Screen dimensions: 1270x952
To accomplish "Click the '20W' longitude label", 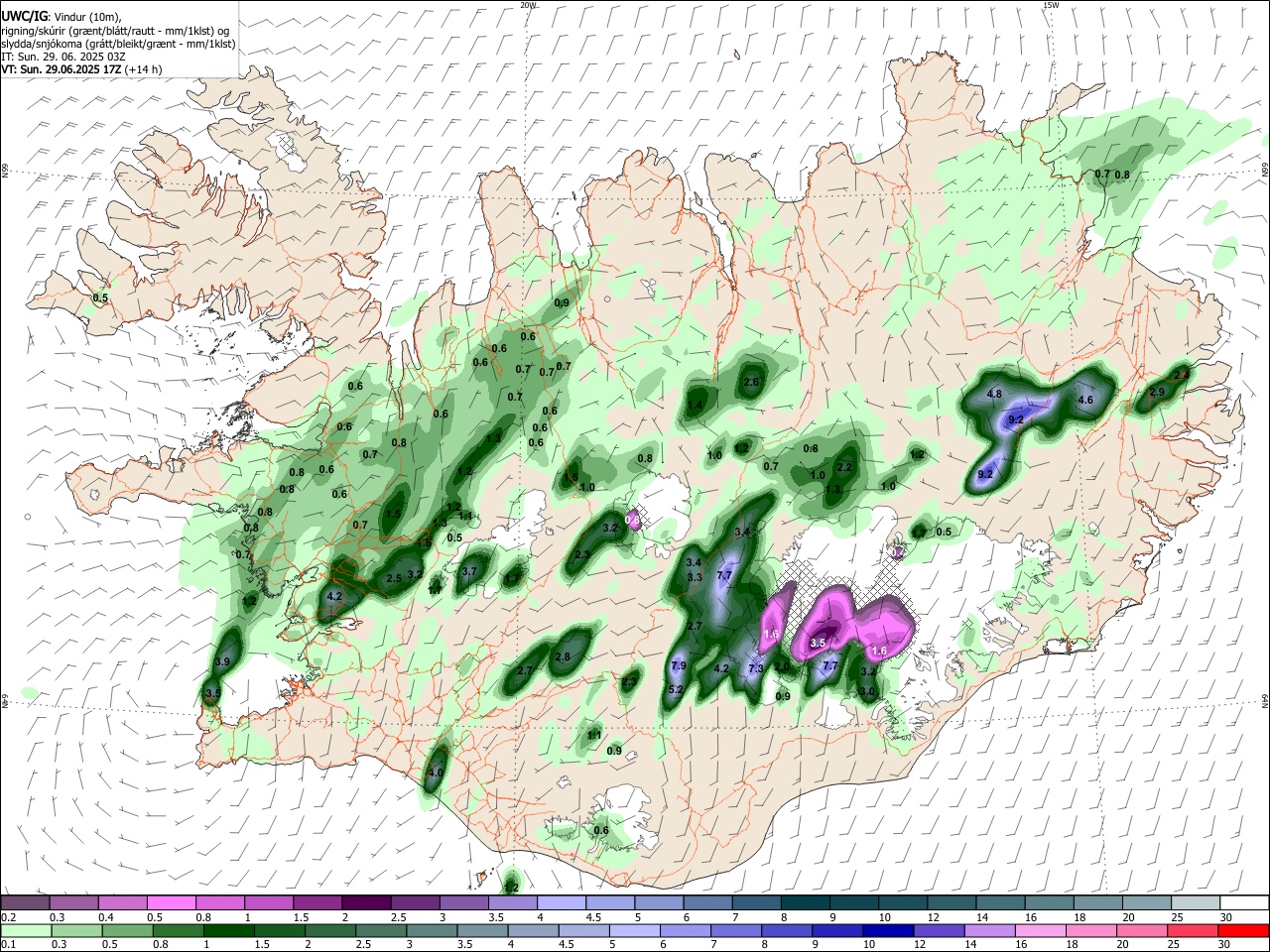I will coord(529,5).
